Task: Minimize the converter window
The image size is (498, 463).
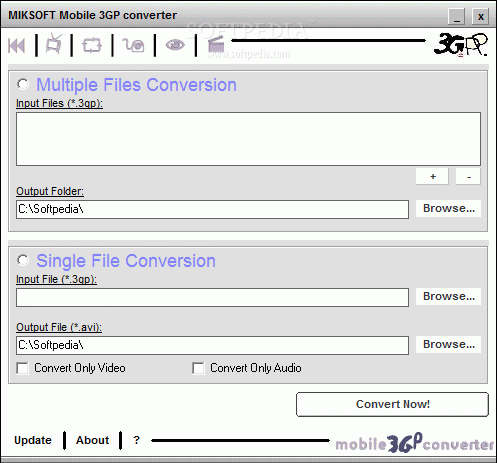Action: pos(457,16)
